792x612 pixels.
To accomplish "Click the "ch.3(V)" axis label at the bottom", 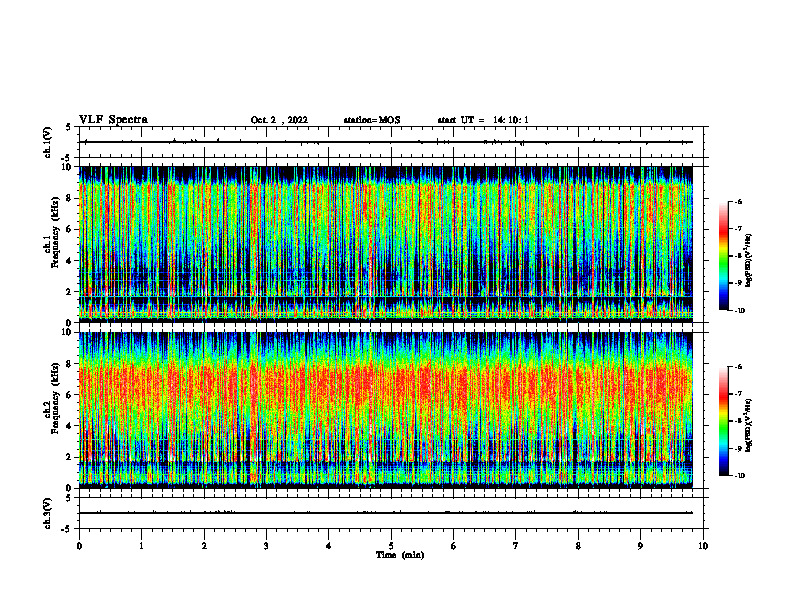I will 47,513.
